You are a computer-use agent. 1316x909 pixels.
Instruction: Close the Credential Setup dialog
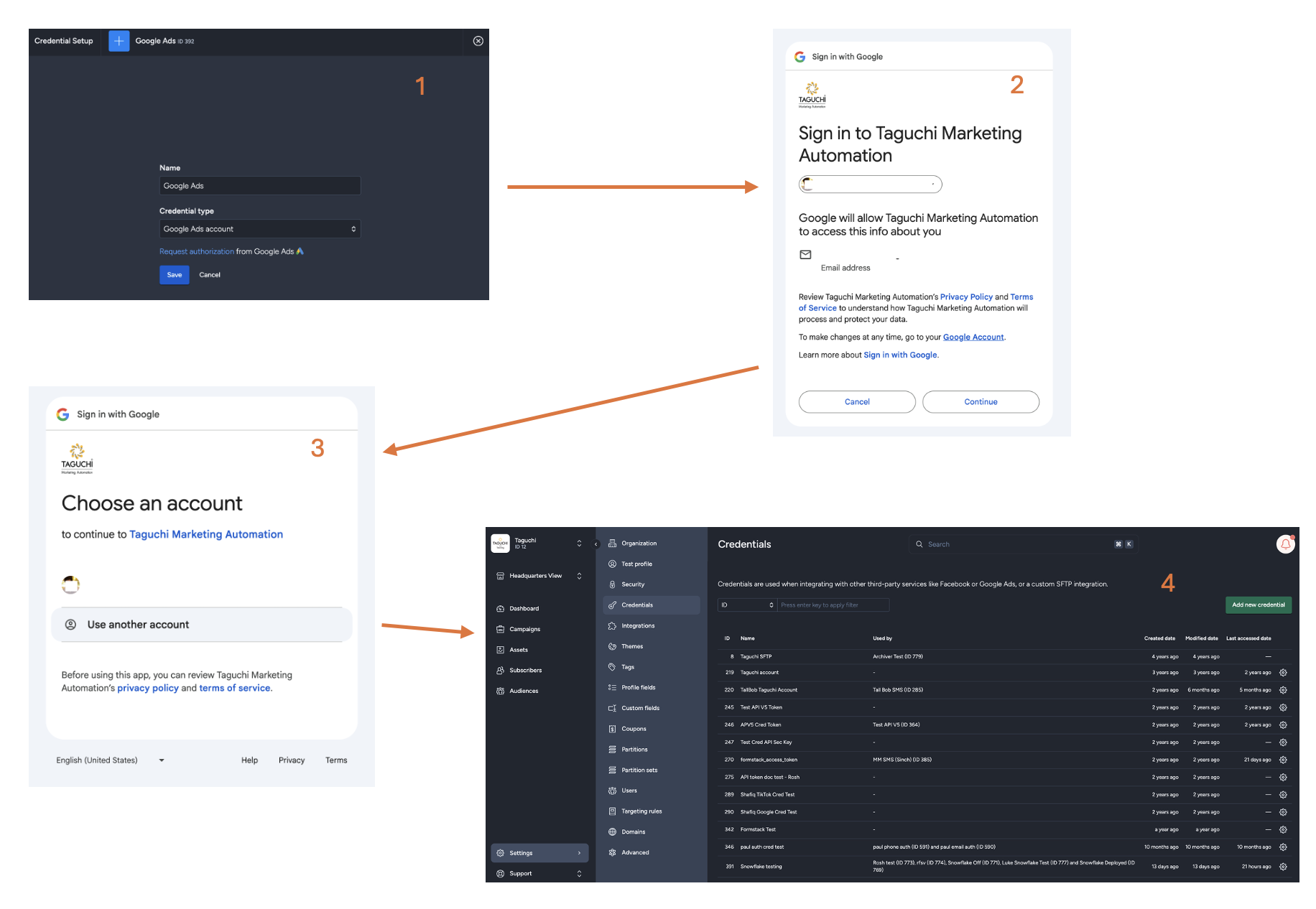click(478, 41)
